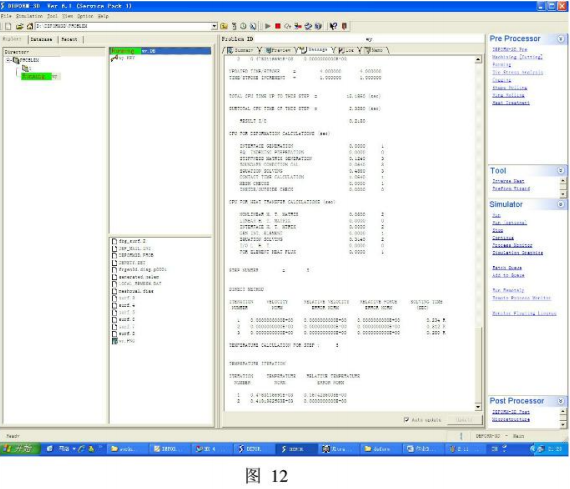The width and height of the screenshot is (570, 489).
Task: Click the Tool panel scroll down arrow
Action: pos(563,195)
